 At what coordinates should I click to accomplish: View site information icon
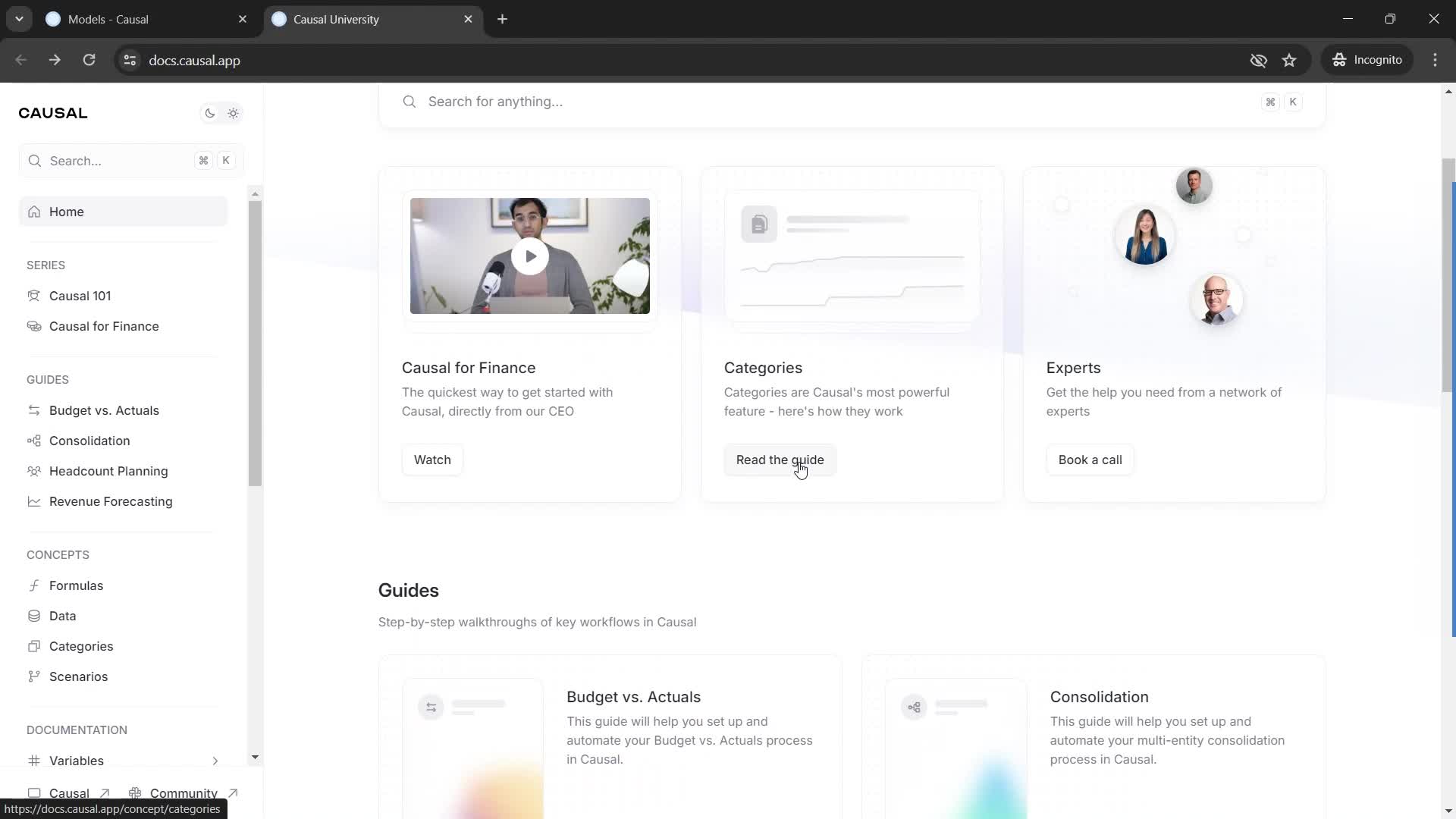click(130, 60)
